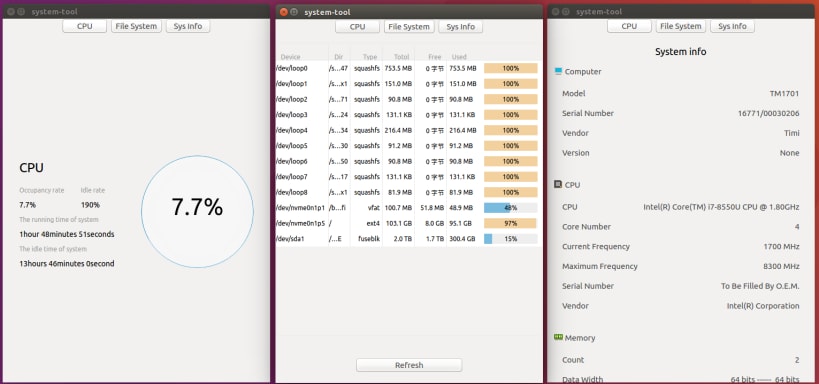Click the Memory section icon
This screenshot has height=384, width=819.
pos(558,338)
